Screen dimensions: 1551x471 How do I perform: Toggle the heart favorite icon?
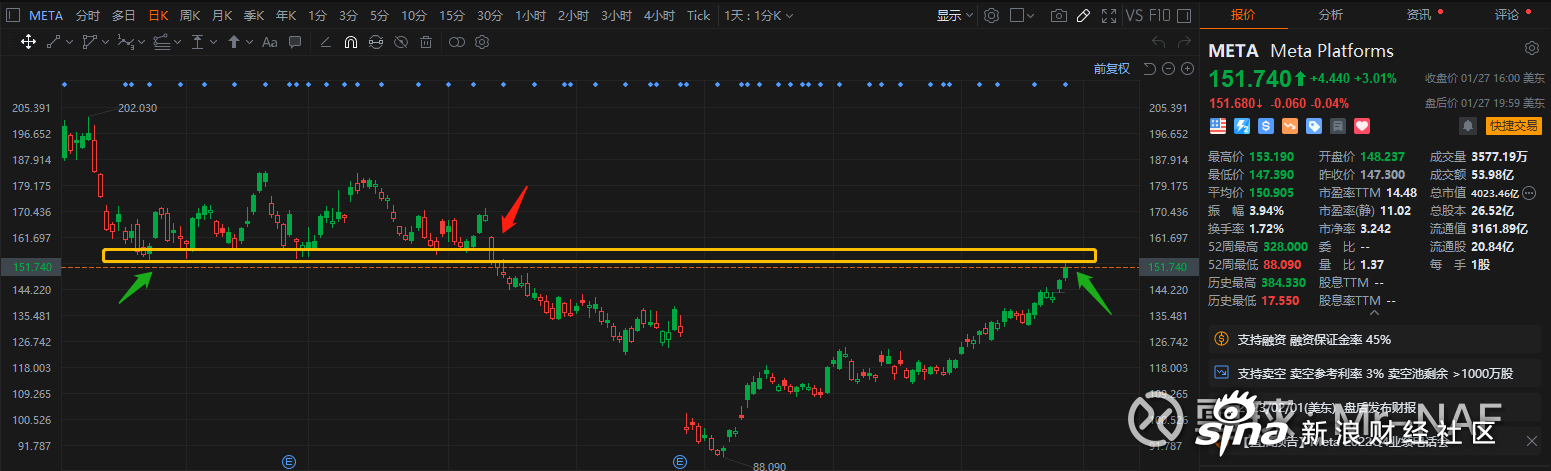tap(1362, 126)
